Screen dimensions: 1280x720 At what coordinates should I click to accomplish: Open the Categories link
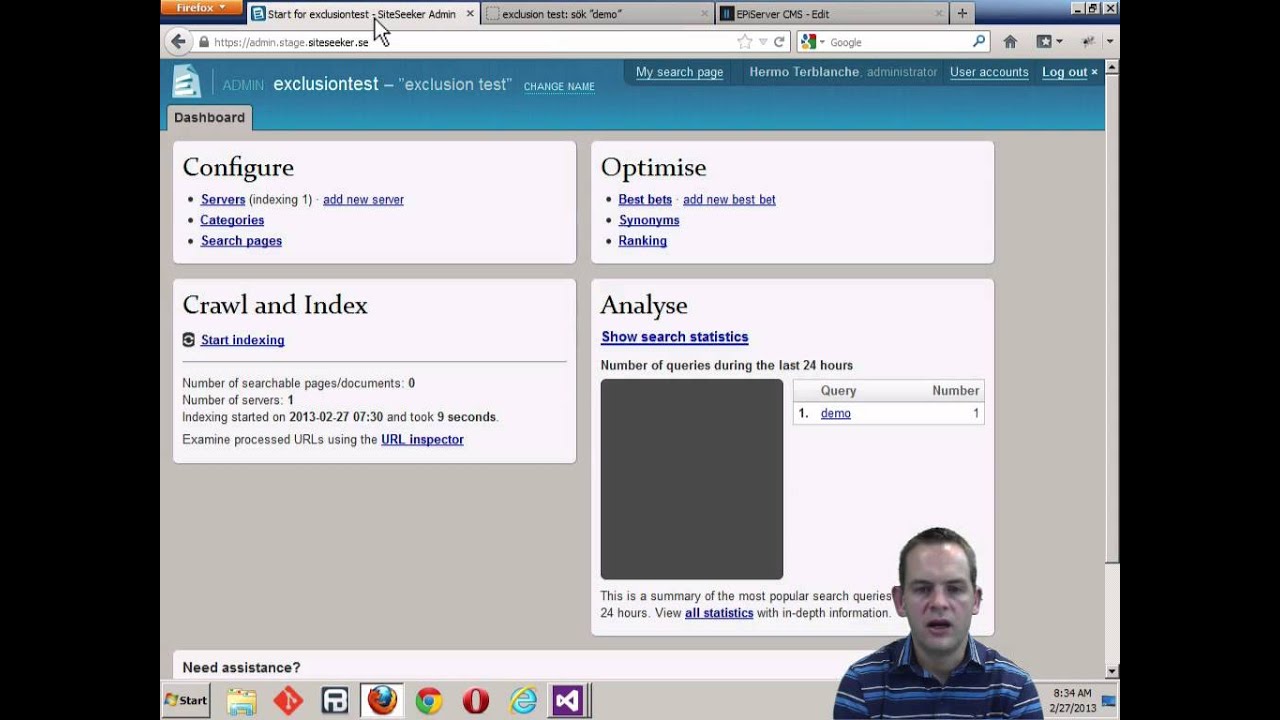tap(232, 220)
